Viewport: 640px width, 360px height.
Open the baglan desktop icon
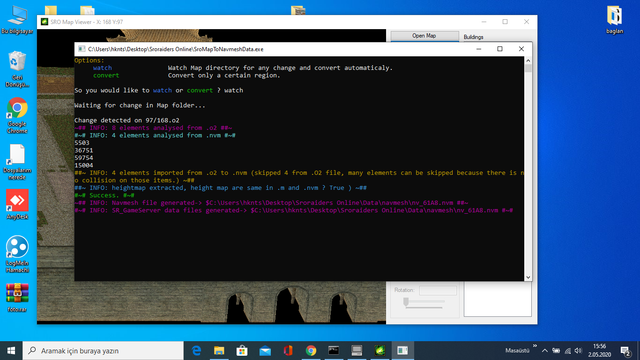pos(614,20)
